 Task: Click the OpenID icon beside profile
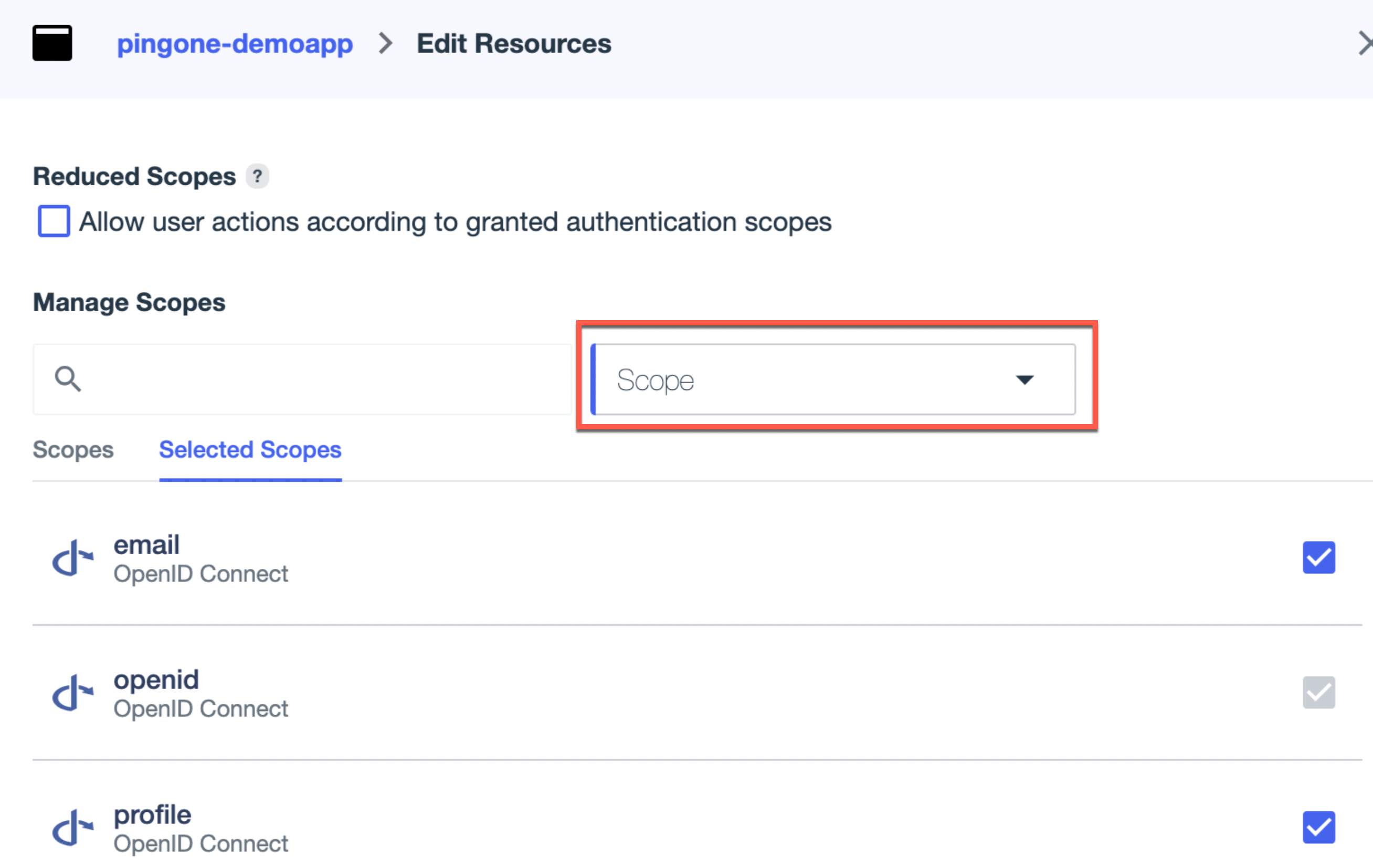tap(73, 828)
